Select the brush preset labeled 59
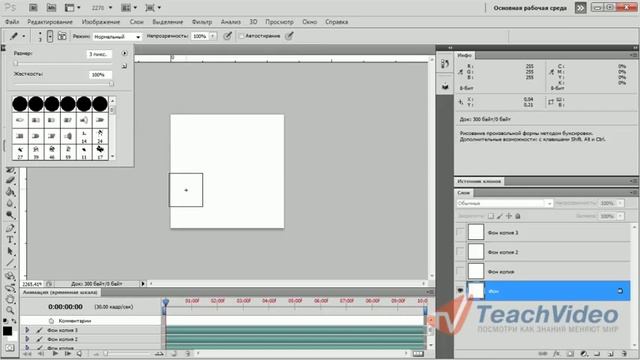The height and width of the screenshot is (360, 640). pos(68,152)
